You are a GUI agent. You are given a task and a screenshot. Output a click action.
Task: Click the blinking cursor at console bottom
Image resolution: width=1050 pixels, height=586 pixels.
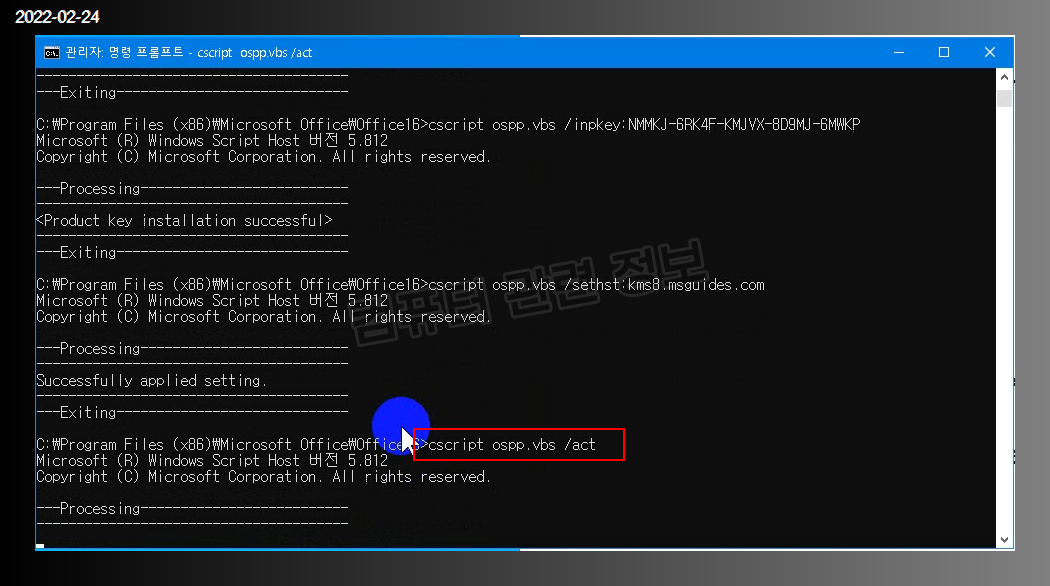[x=40, y=546]
